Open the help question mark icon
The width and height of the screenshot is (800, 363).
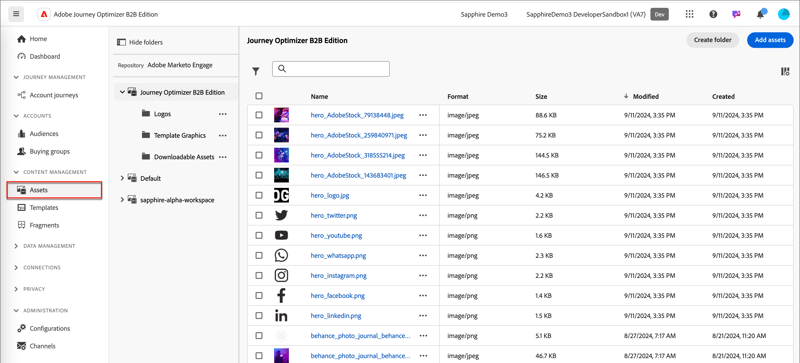(x=713, y=14)
